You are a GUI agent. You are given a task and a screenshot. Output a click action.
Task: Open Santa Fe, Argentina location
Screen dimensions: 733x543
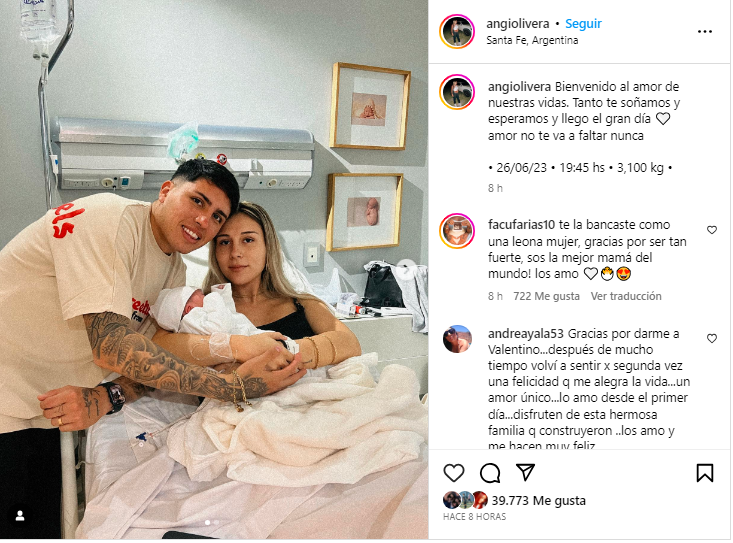[532, 41]
